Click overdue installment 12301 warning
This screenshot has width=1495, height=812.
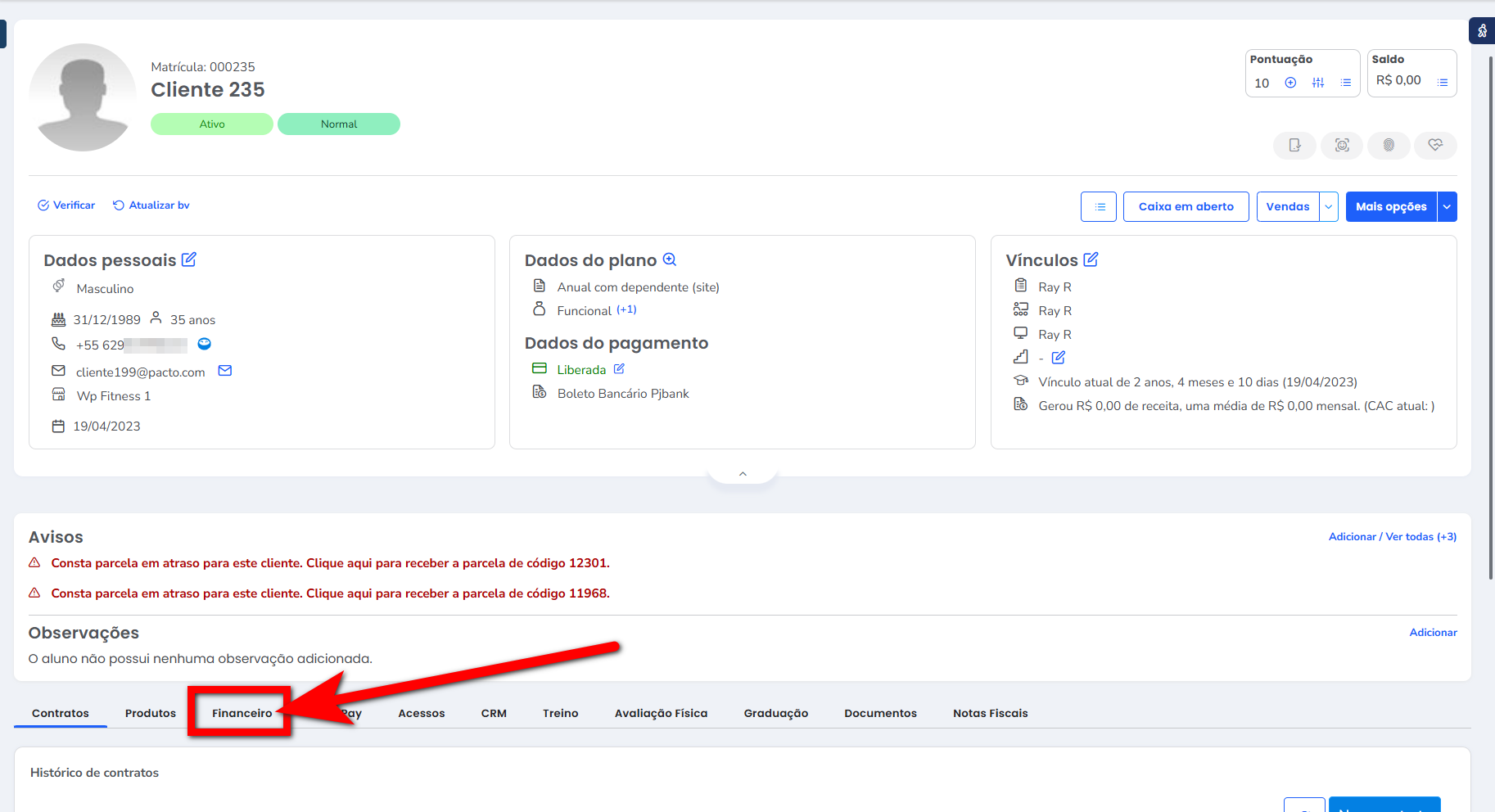[330, 563]
